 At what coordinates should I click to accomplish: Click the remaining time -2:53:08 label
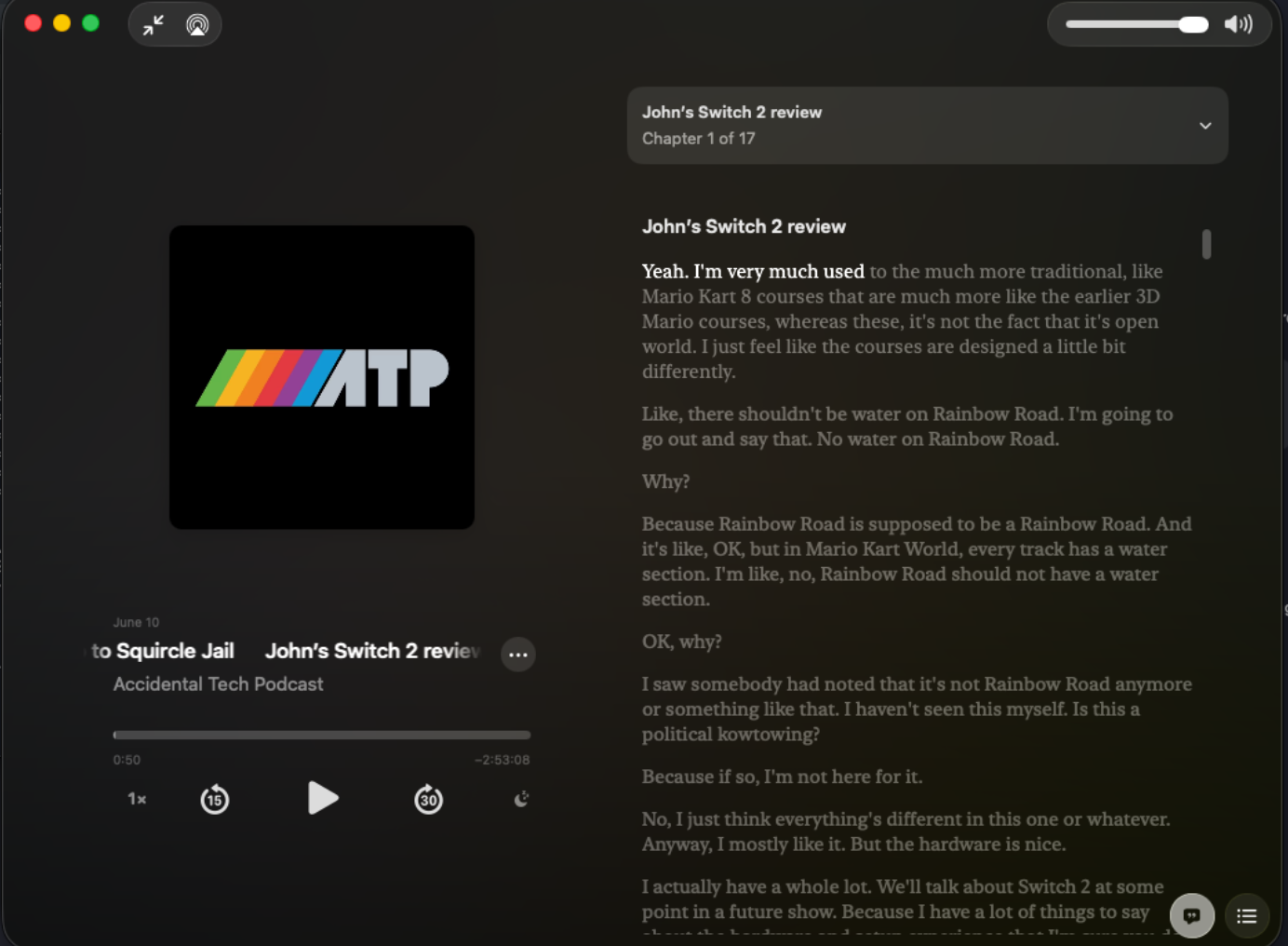[x=503, y=760]
